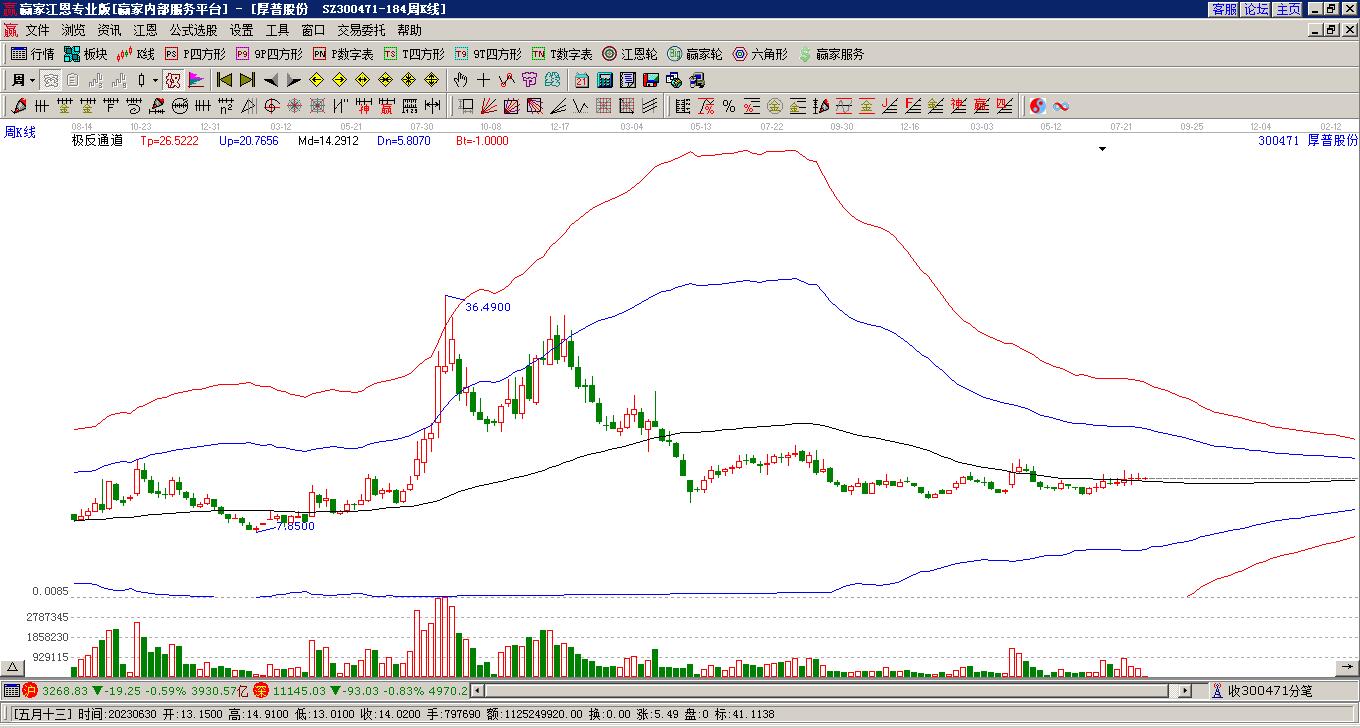Click the black down-triangle chart marker

click(x=1103, y=149)
